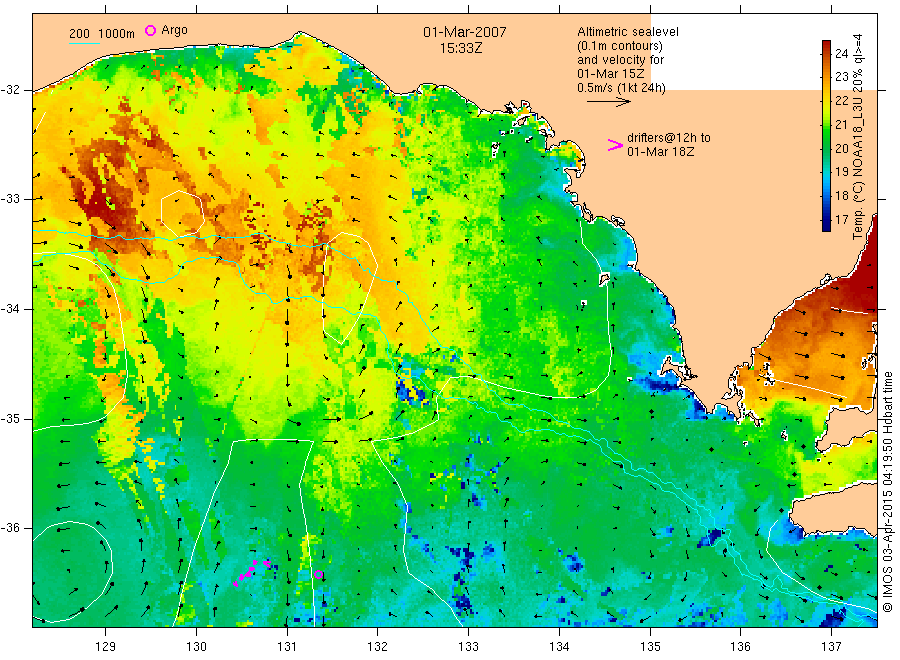Click the '0.5m/s (1kt 24h)' velocity label

coord(622,88)
